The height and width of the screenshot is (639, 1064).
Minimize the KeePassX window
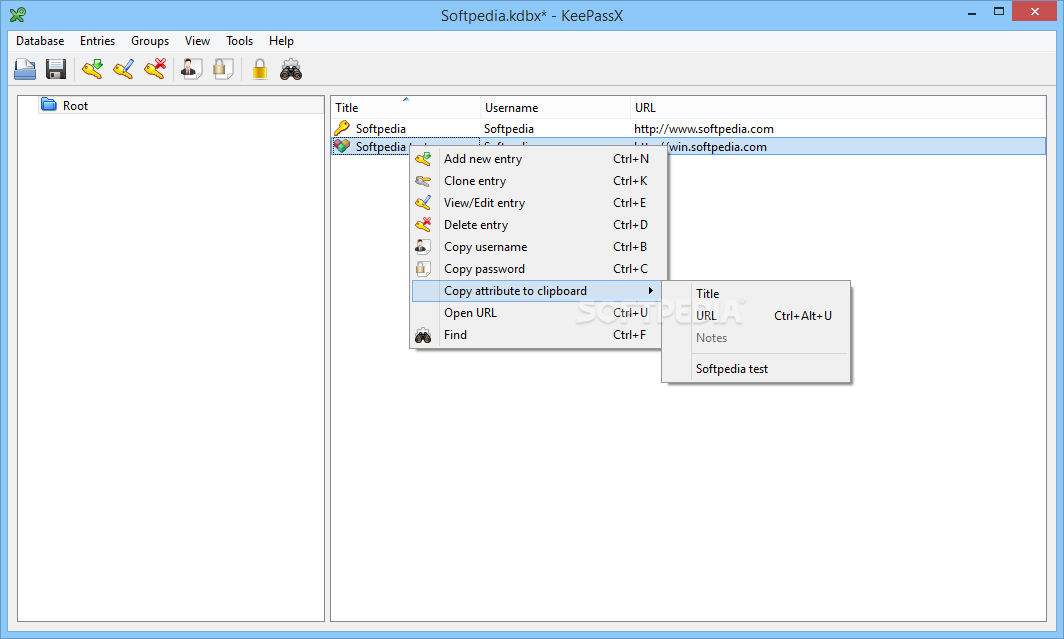tap(972, 12)
